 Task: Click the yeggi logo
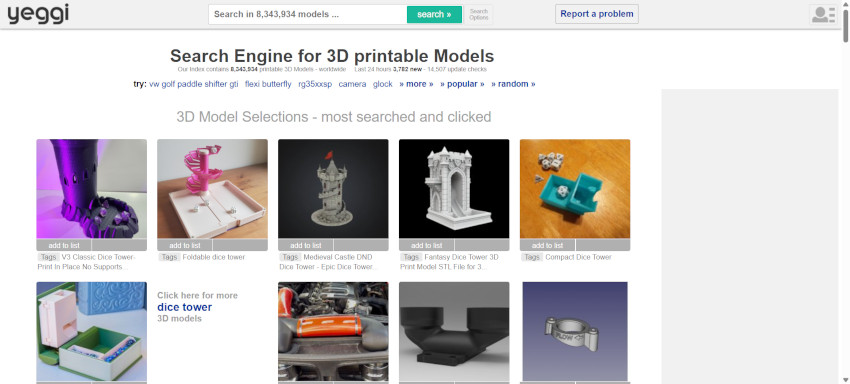coord(38,14)
